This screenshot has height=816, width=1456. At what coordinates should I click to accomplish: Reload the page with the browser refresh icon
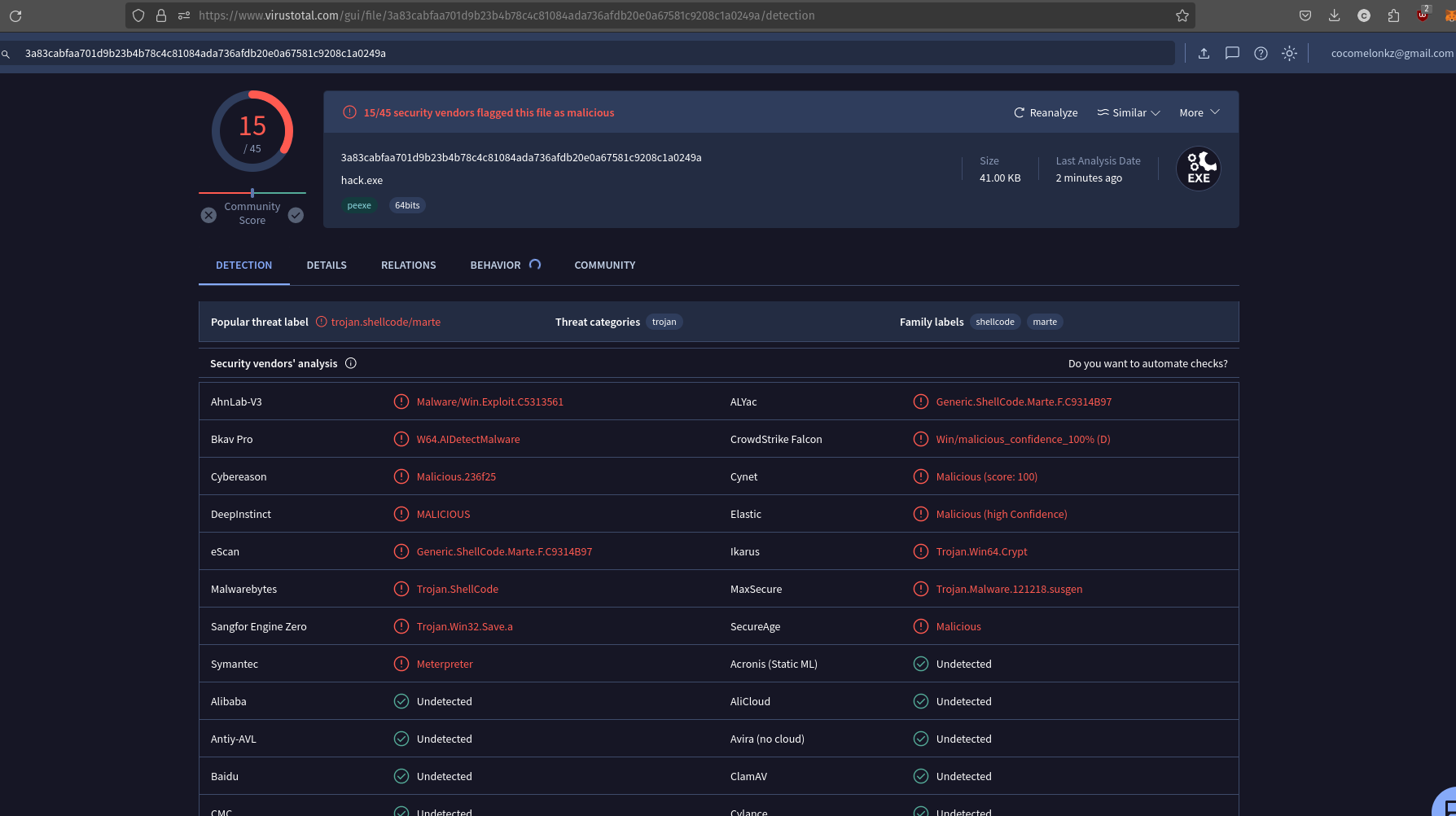tap(15, 15)
